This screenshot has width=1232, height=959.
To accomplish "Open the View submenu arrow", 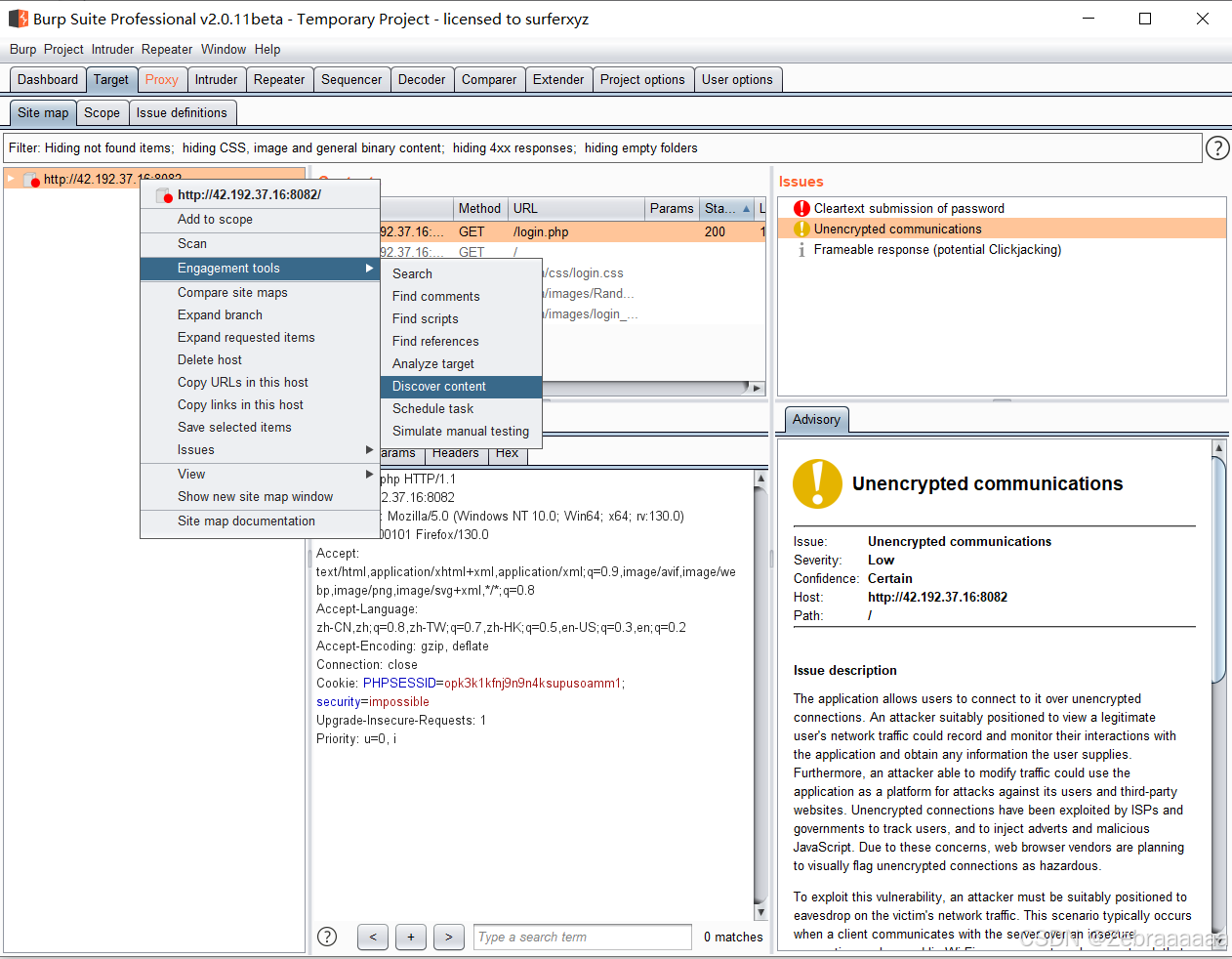I will pos(369,475).
